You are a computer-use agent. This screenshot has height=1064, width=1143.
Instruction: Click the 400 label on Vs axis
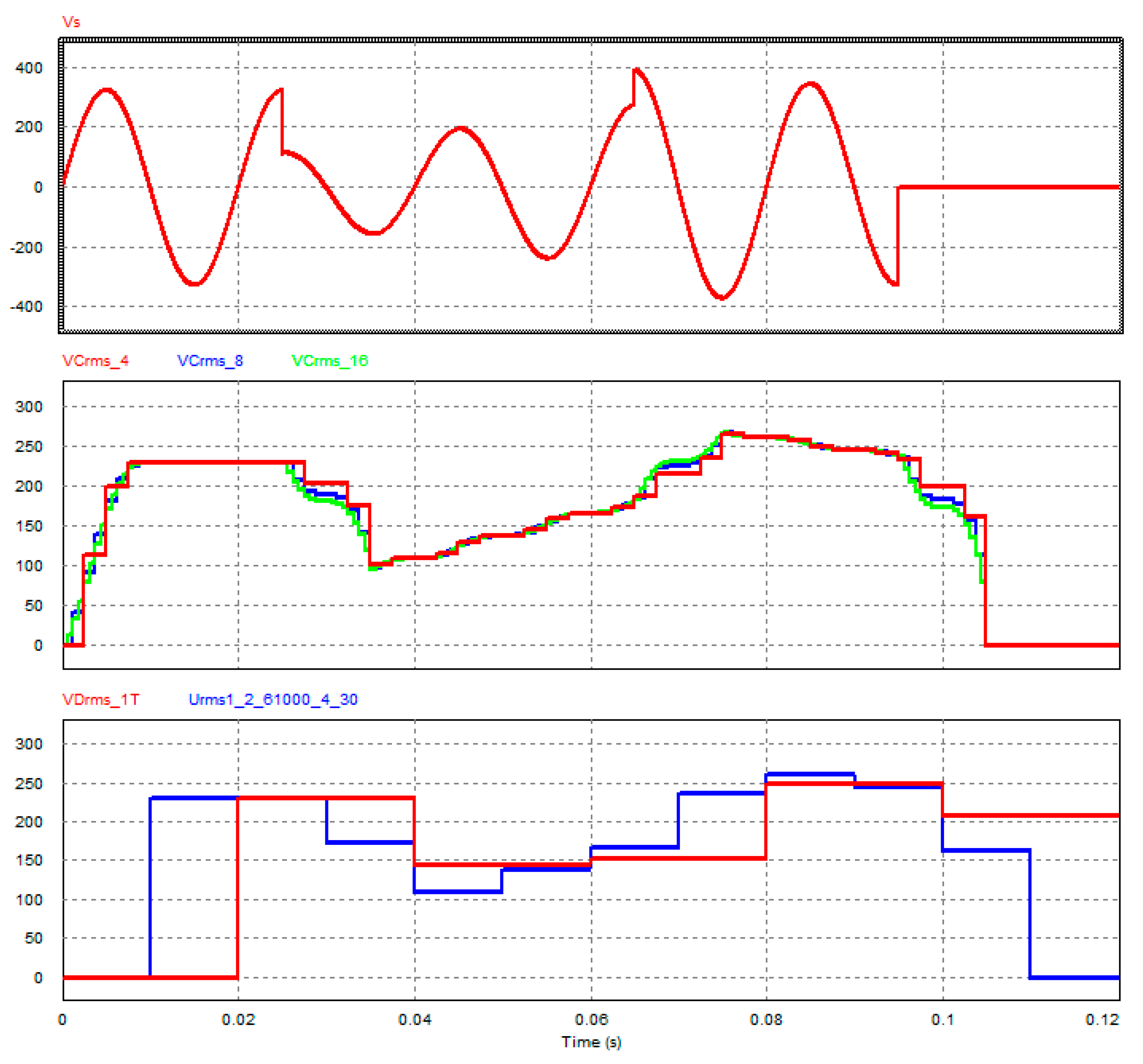click(29, 68)
